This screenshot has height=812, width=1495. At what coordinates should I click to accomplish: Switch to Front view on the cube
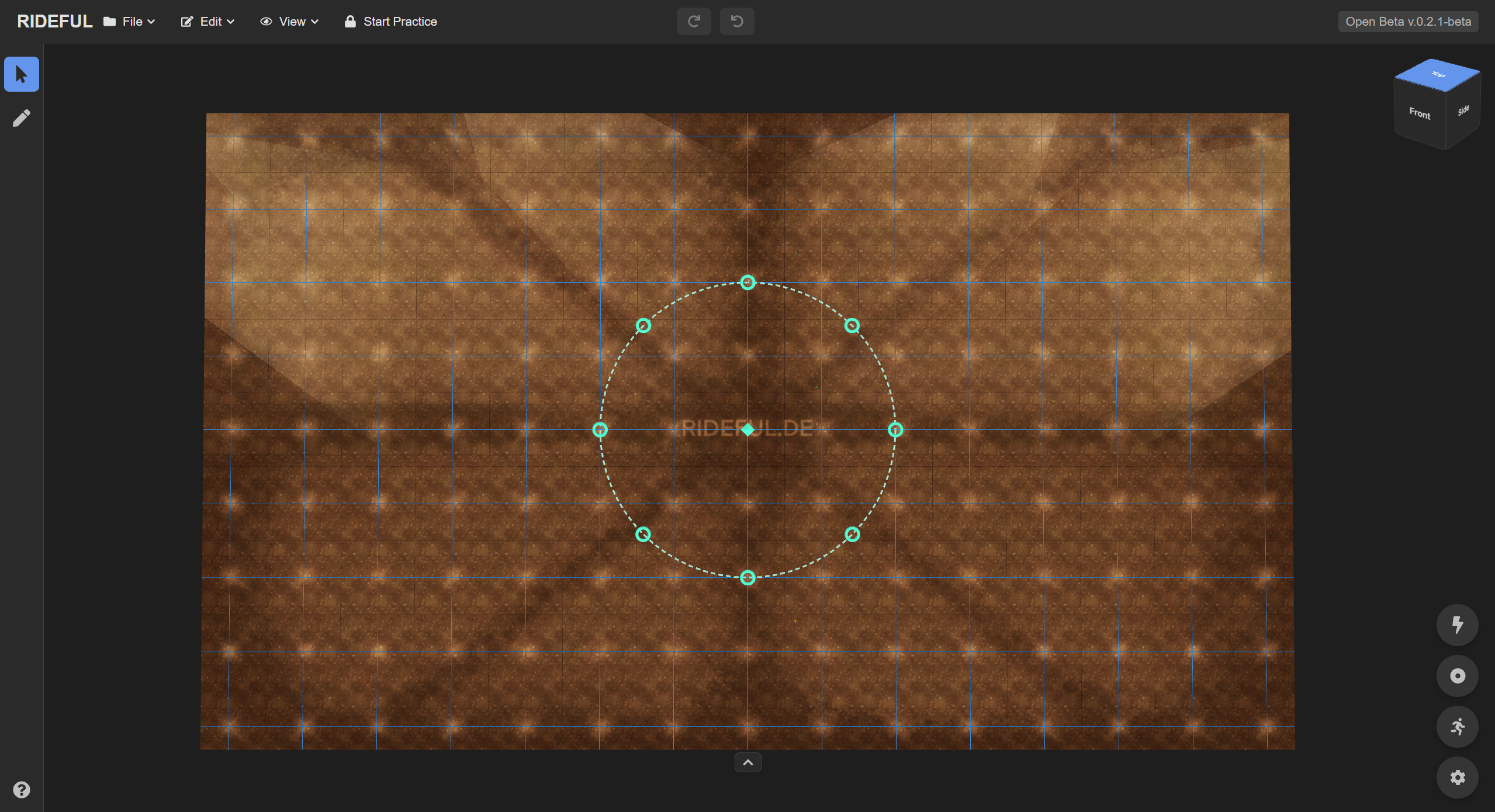(1419, 114)
